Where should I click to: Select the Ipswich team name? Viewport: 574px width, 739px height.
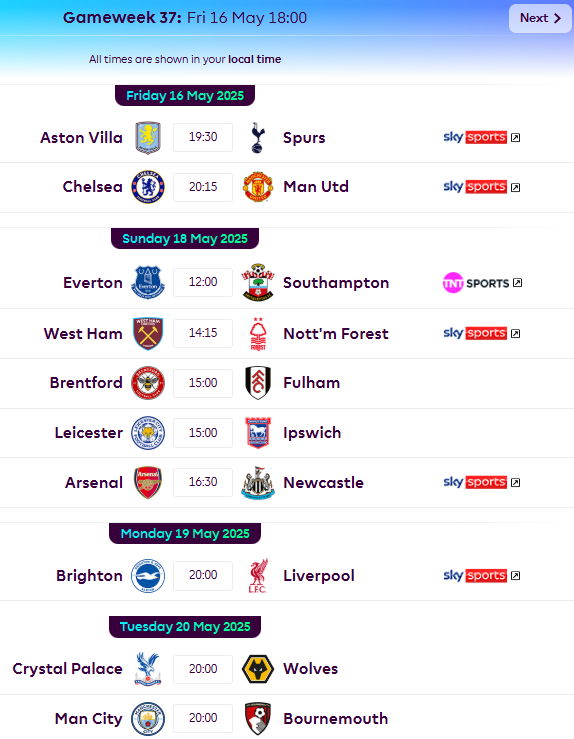point(312,433)
